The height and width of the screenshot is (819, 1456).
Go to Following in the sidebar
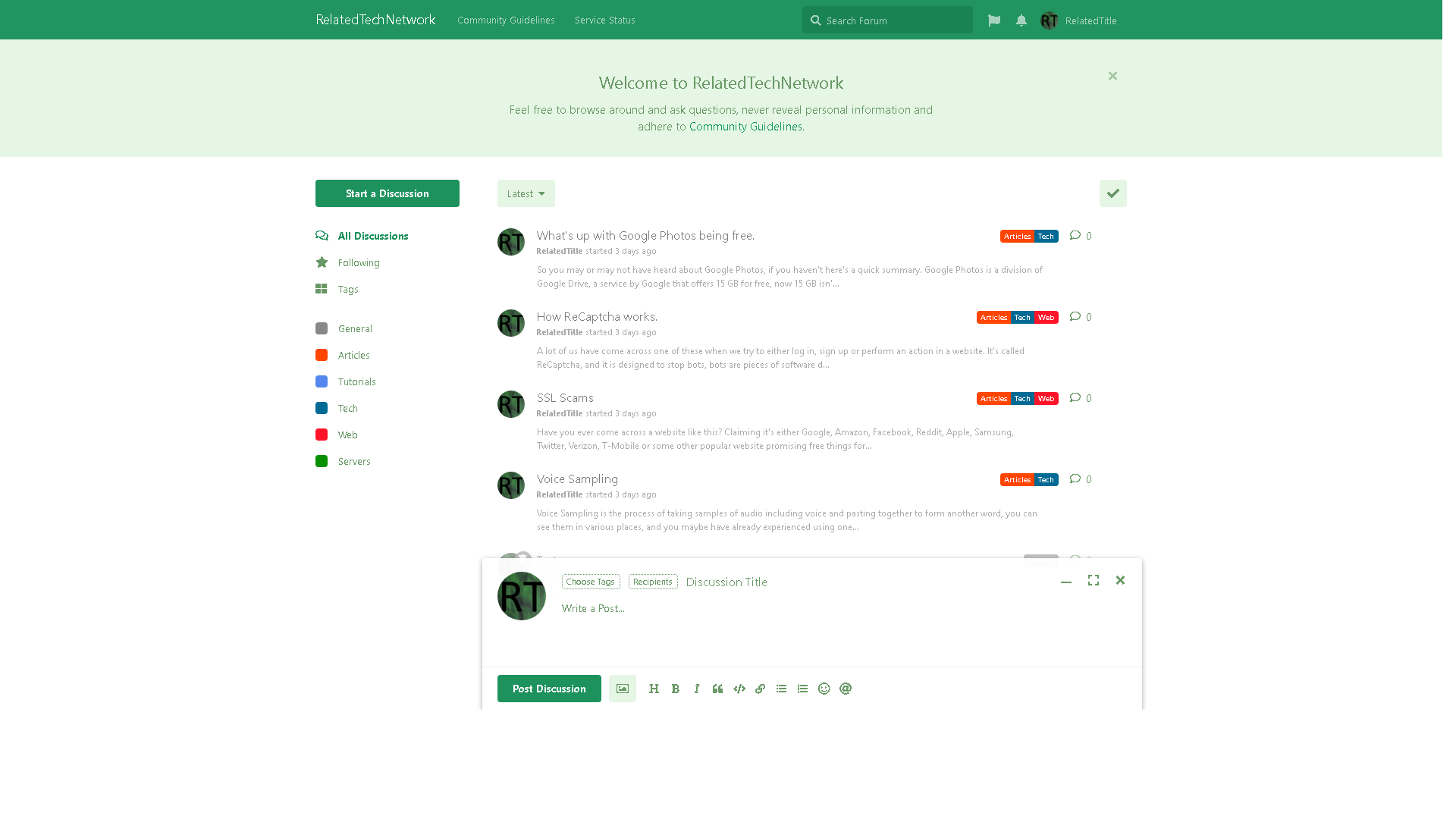point(359,262)
